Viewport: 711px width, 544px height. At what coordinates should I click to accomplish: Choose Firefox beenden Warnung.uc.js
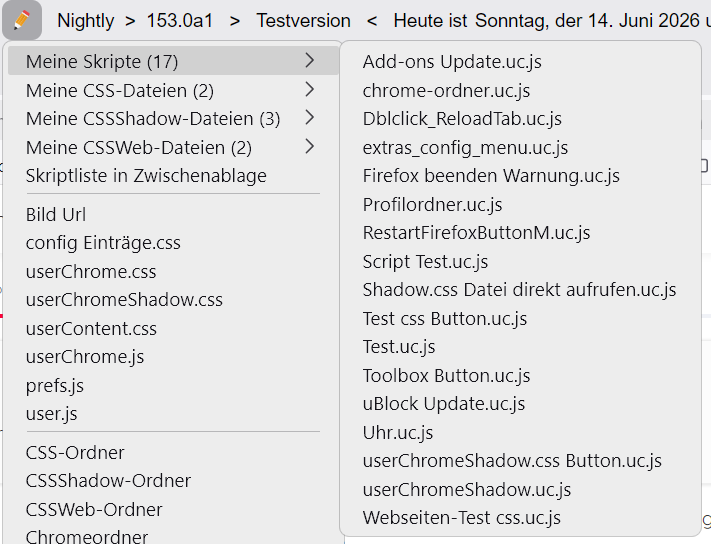(x=520, y=176)
